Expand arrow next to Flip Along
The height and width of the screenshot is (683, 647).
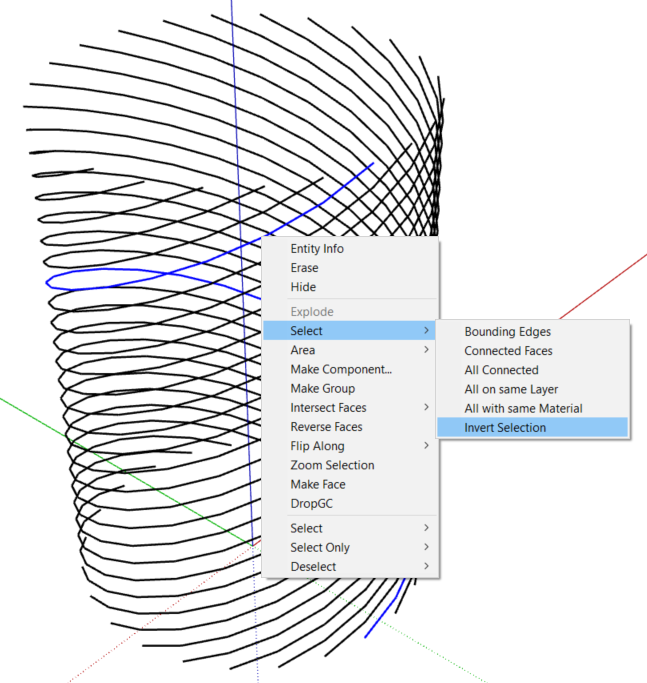coord(427,445)
